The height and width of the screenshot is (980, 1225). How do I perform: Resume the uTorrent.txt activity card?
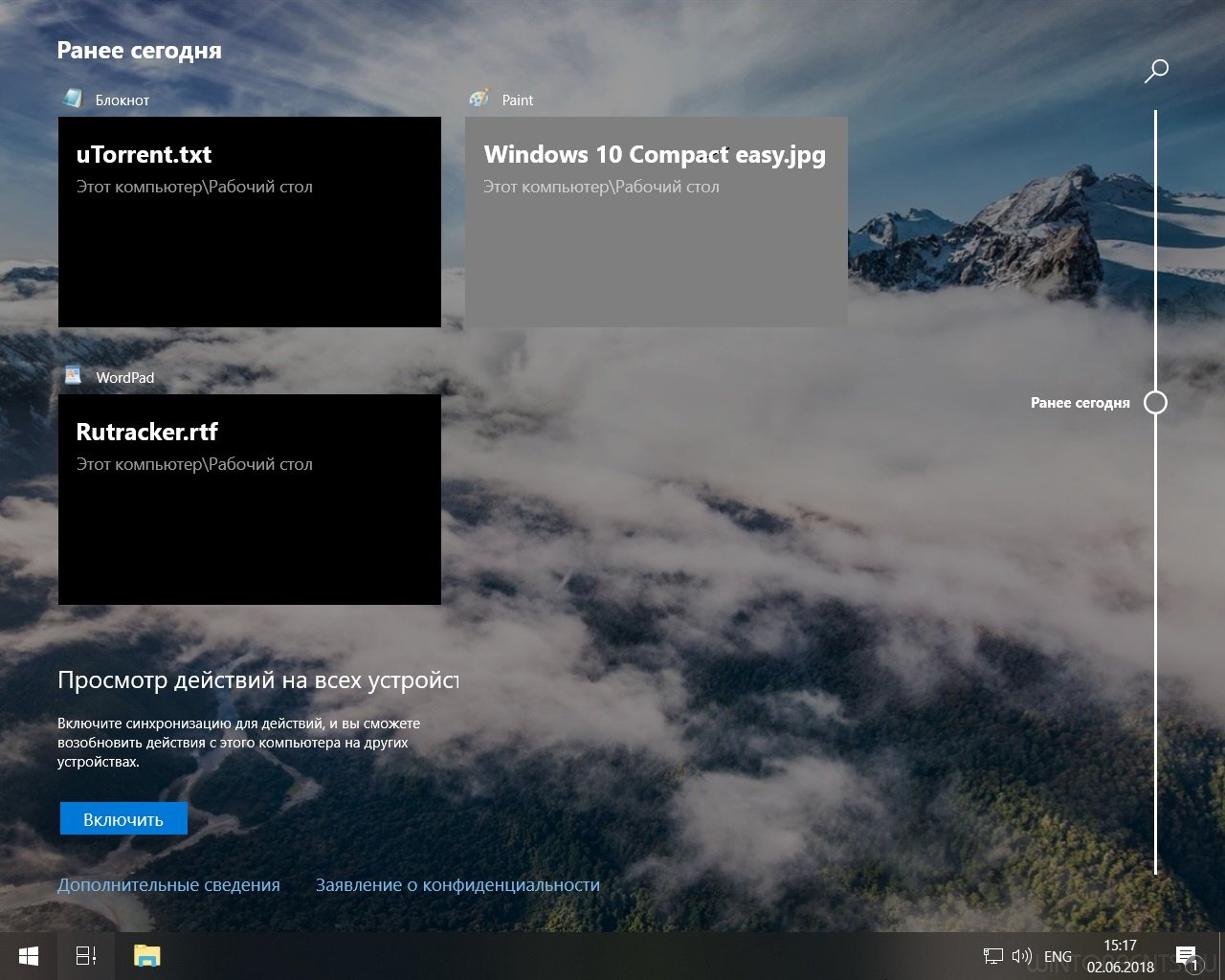coord(250,222)
